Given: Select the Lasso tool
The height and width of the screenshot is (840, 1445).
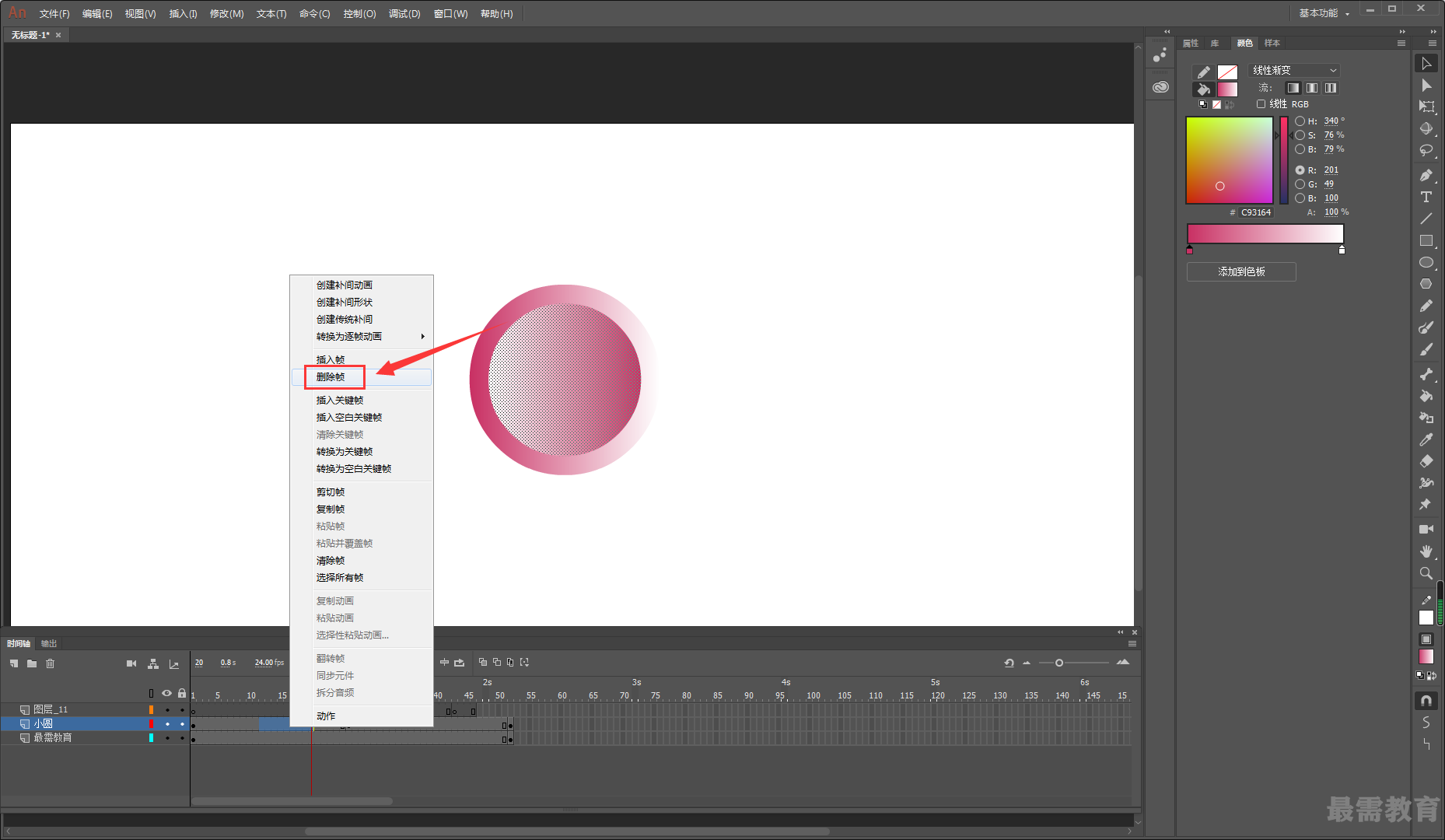Looking at the screenshot, I should click(1426, 150).
